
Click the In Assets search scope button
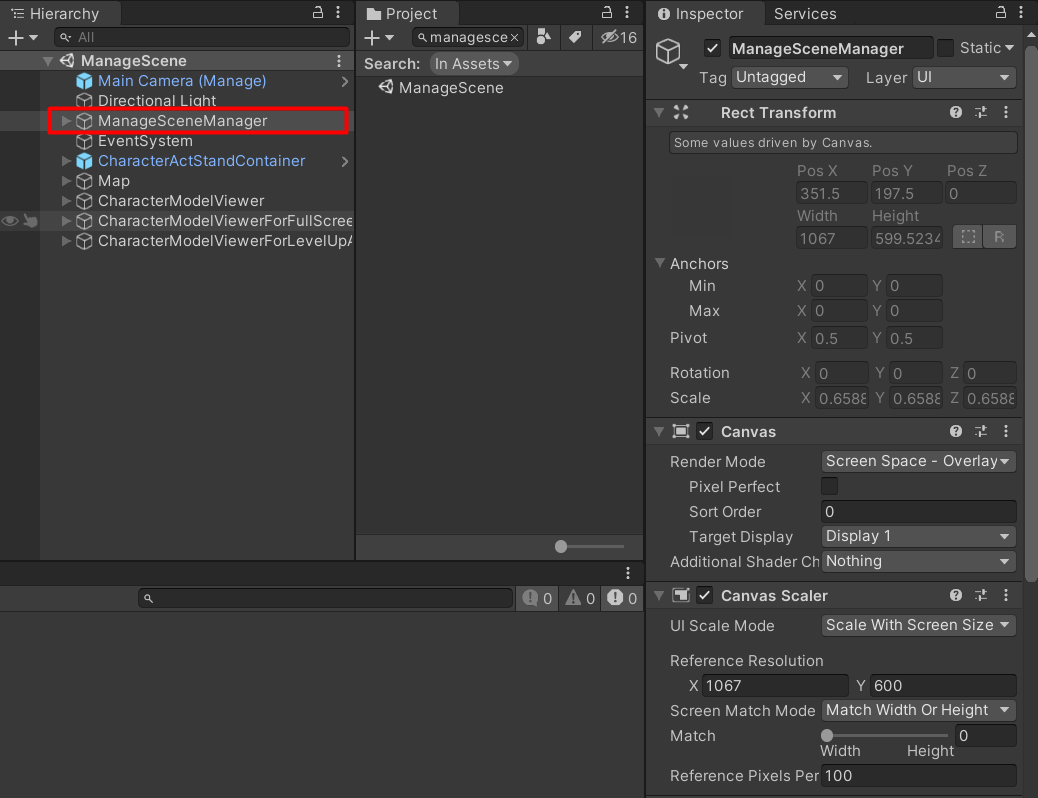click(x=473, y=63)
